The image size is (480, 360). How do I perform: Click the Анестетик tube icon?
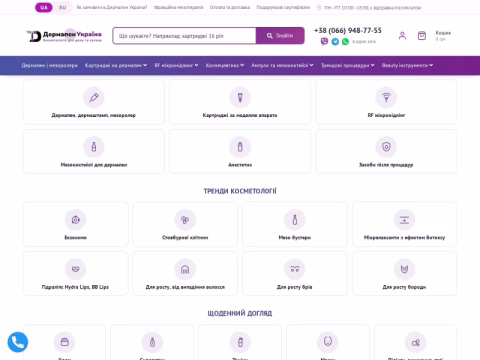[240, 147]
